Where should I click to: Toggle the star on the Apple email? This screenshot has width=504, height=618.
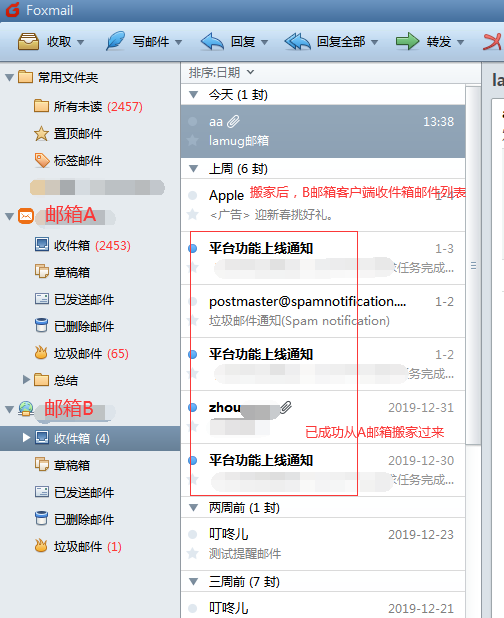pos(193,214)
